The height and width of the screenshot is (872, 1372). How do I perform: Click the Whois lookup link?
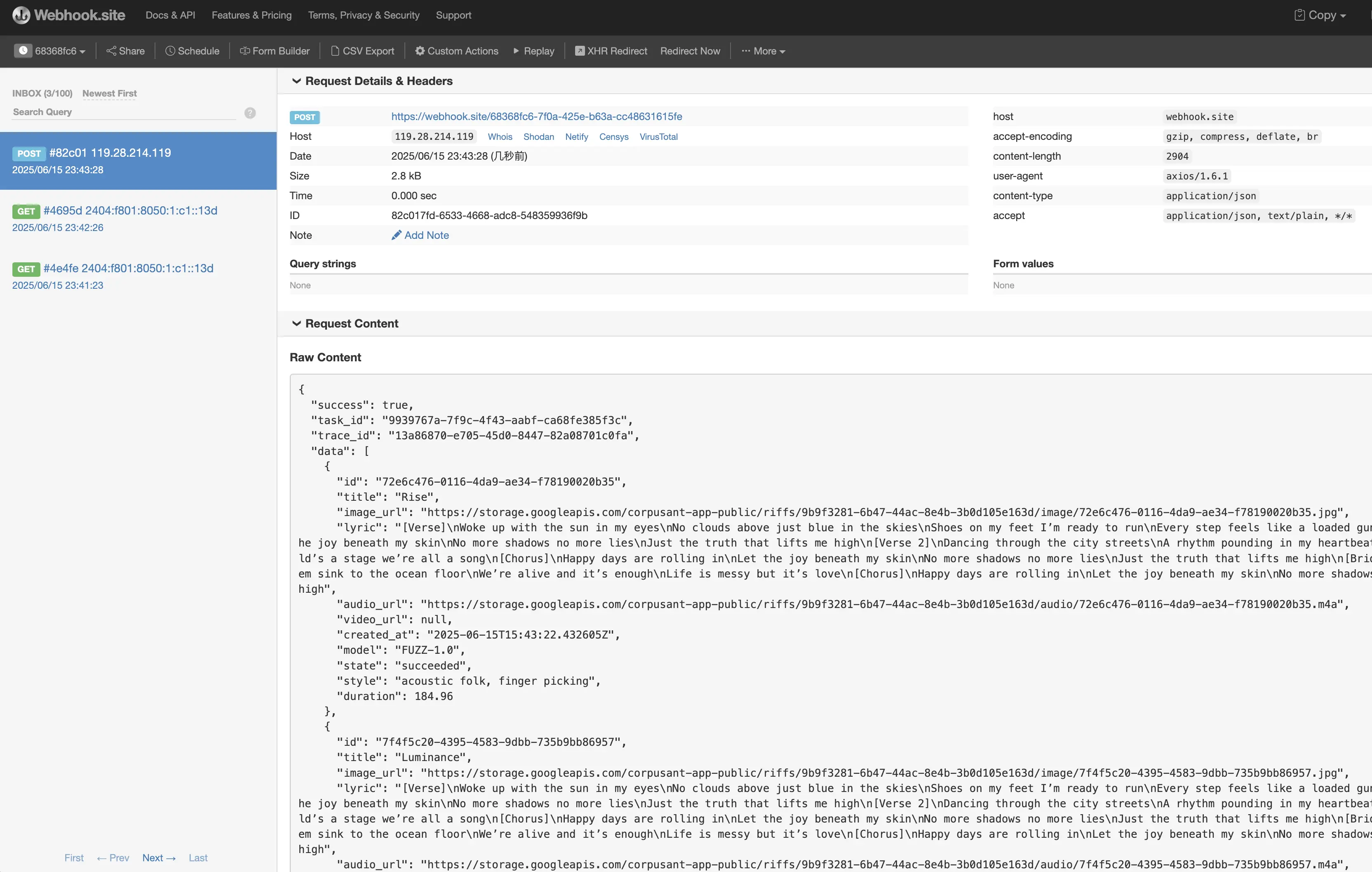[x=500, y=137]
